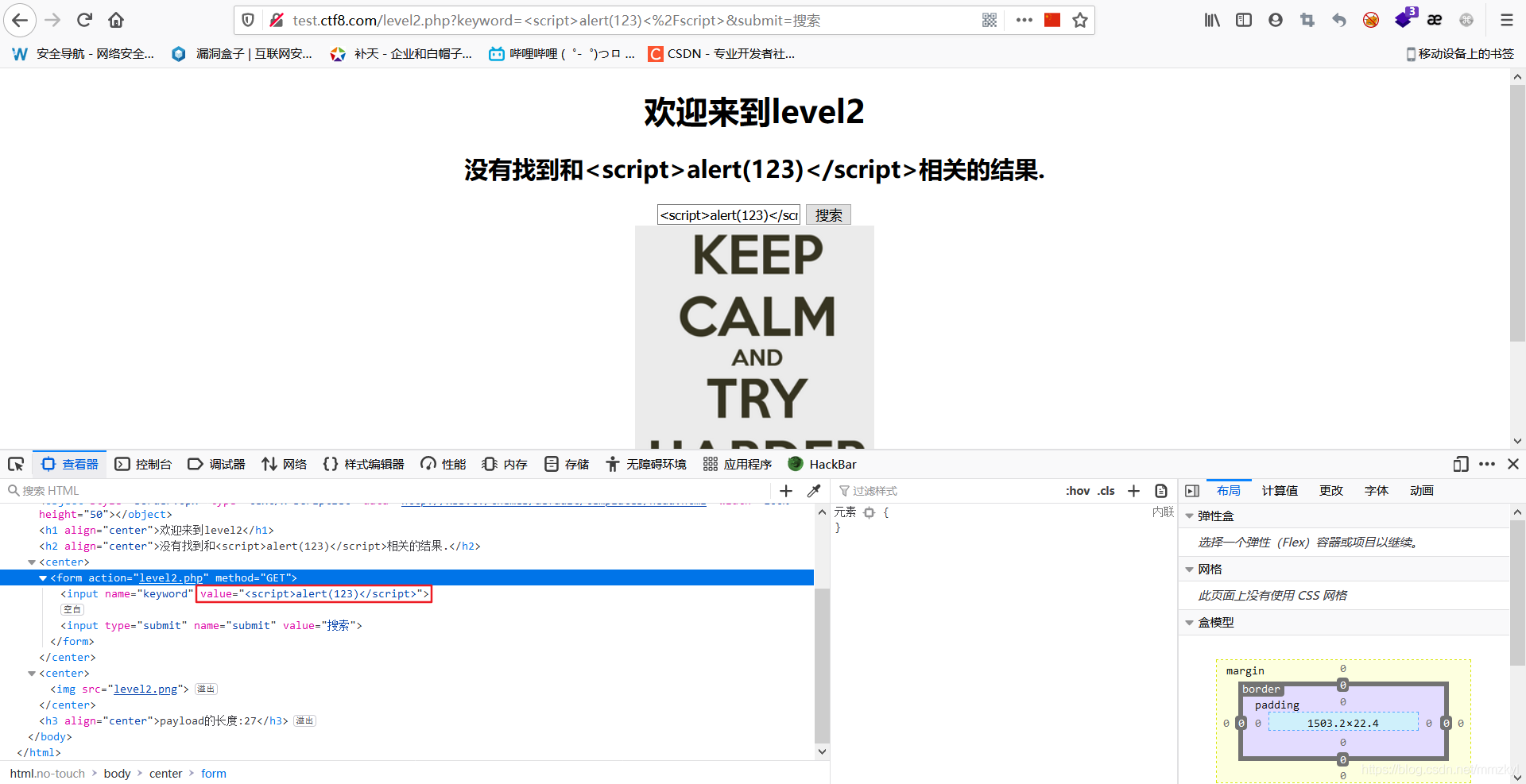Open the HackBar tab
This screenshot has width=1526, height=784.
click(823, 464)
